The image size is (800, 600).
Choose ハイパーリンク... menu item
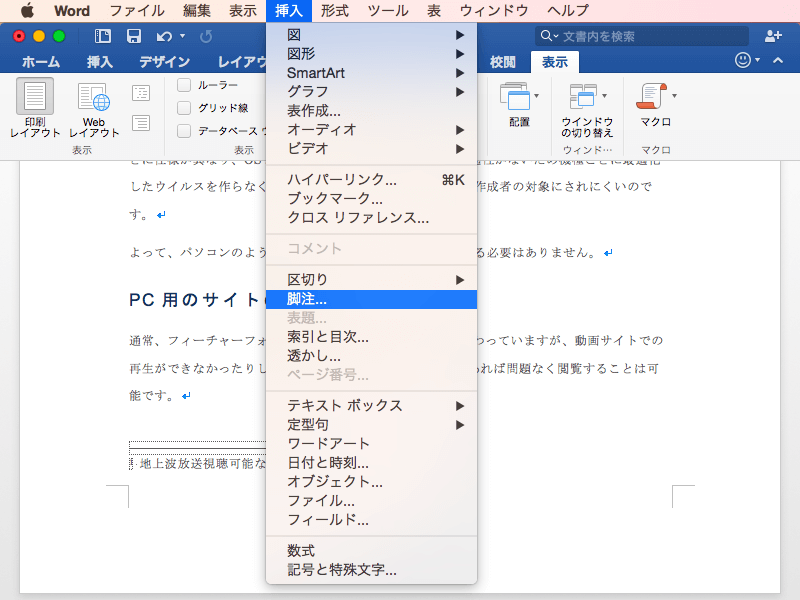(x=371, y=179)
